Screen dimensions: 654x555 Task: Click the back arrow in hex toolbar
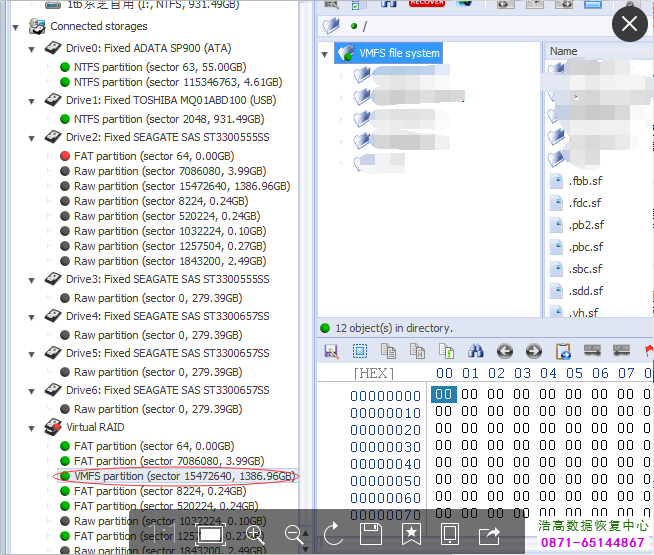(505, 351)
